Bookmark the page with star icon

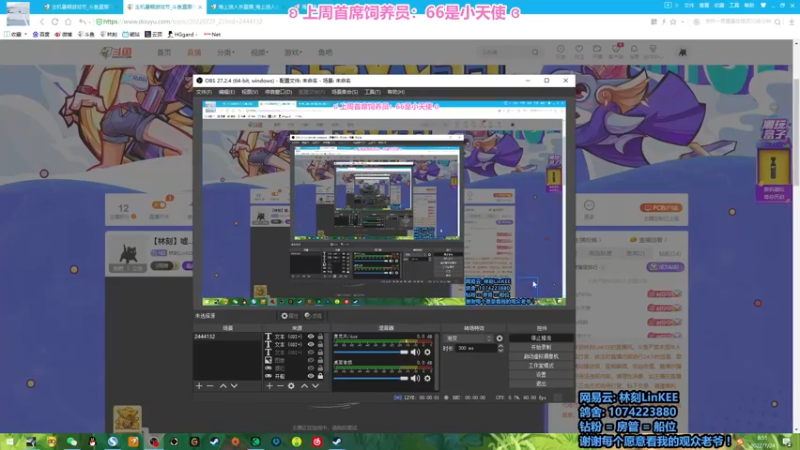pos(673,22)
